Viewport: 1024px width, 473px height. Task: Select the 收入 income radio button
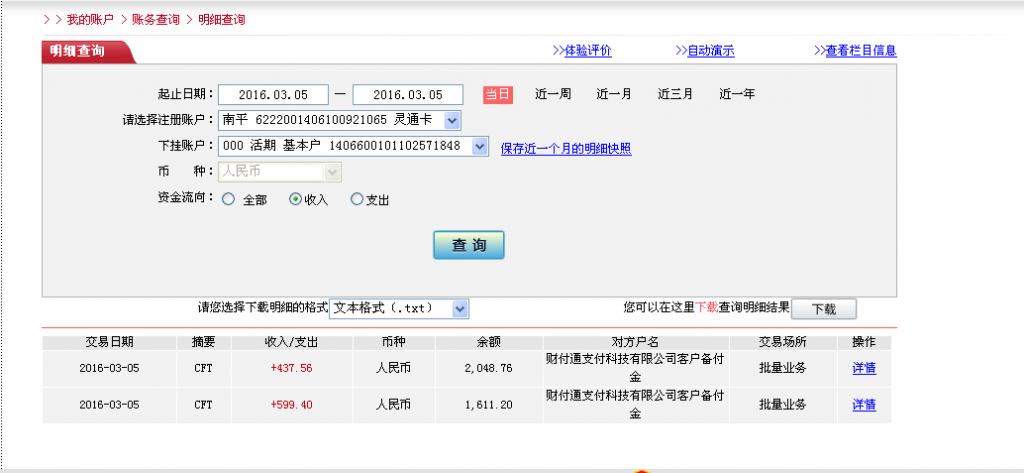point(295,199)
